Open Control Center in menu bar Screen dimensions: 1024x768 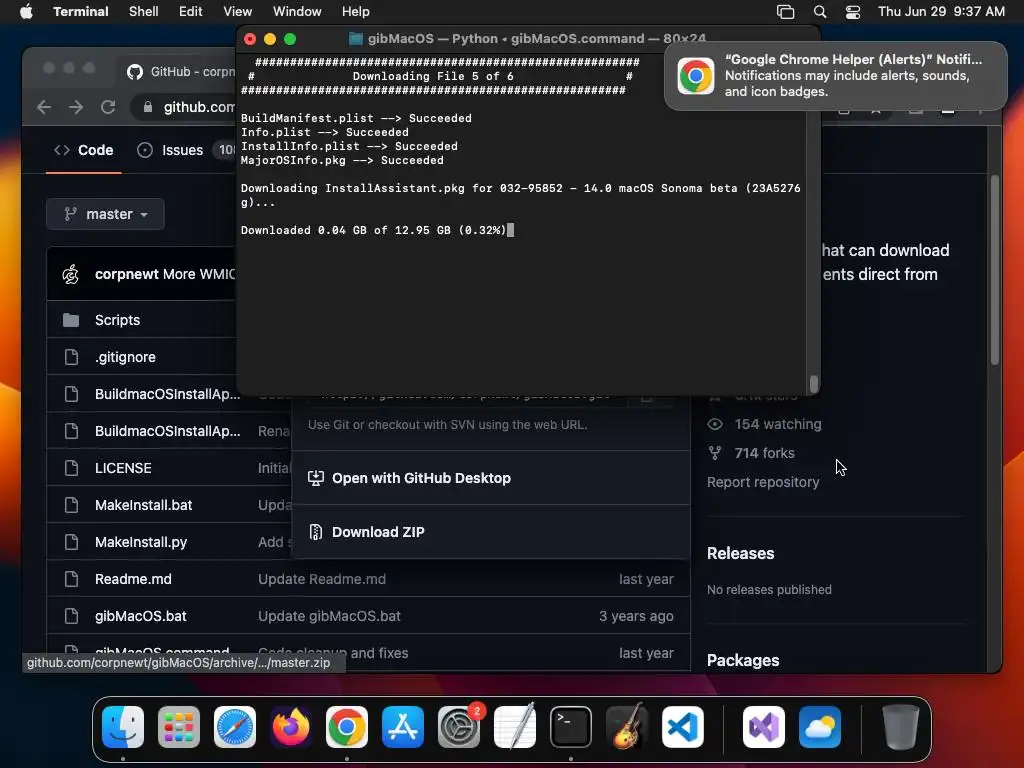click(x=852, y=12)
